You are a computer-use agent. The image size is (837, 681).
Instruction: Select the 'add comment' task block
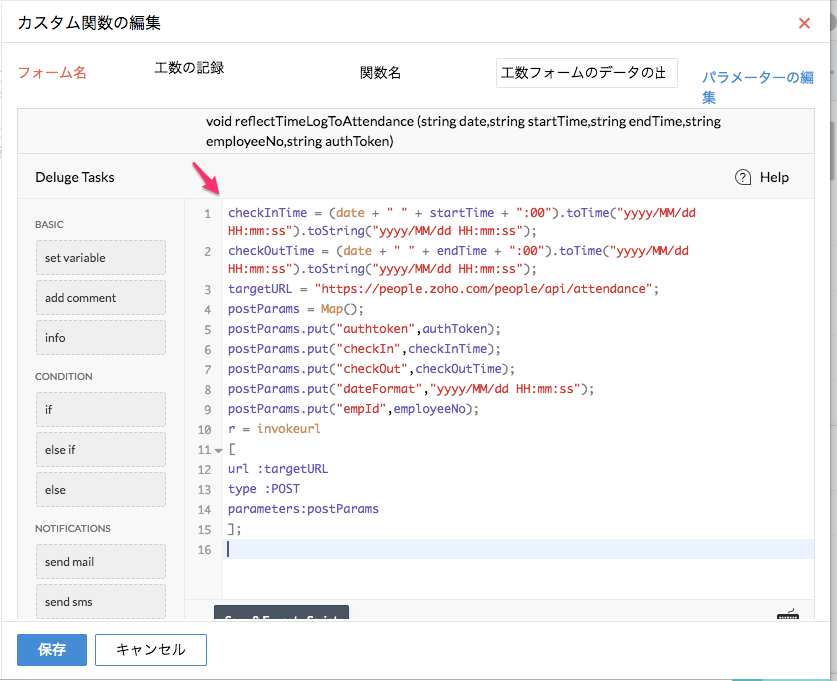pyautogui.click(x=101, y=298)
